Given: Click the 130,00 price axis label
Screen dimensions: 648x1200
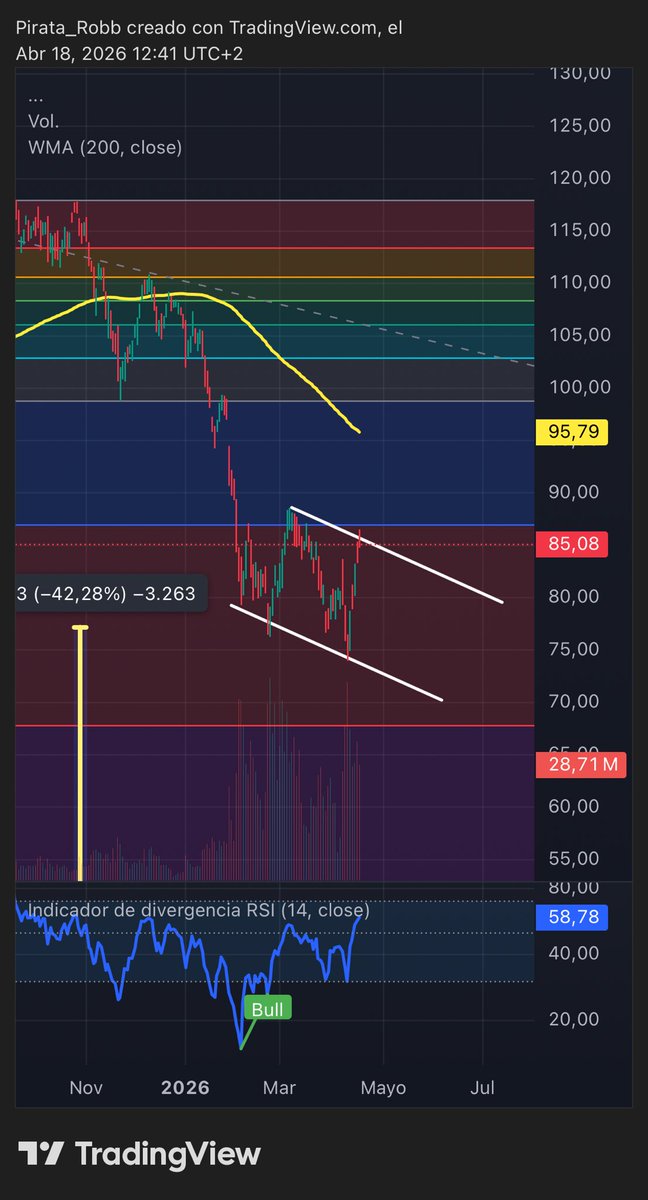Looking at the screenshot, I should (580, 73).
